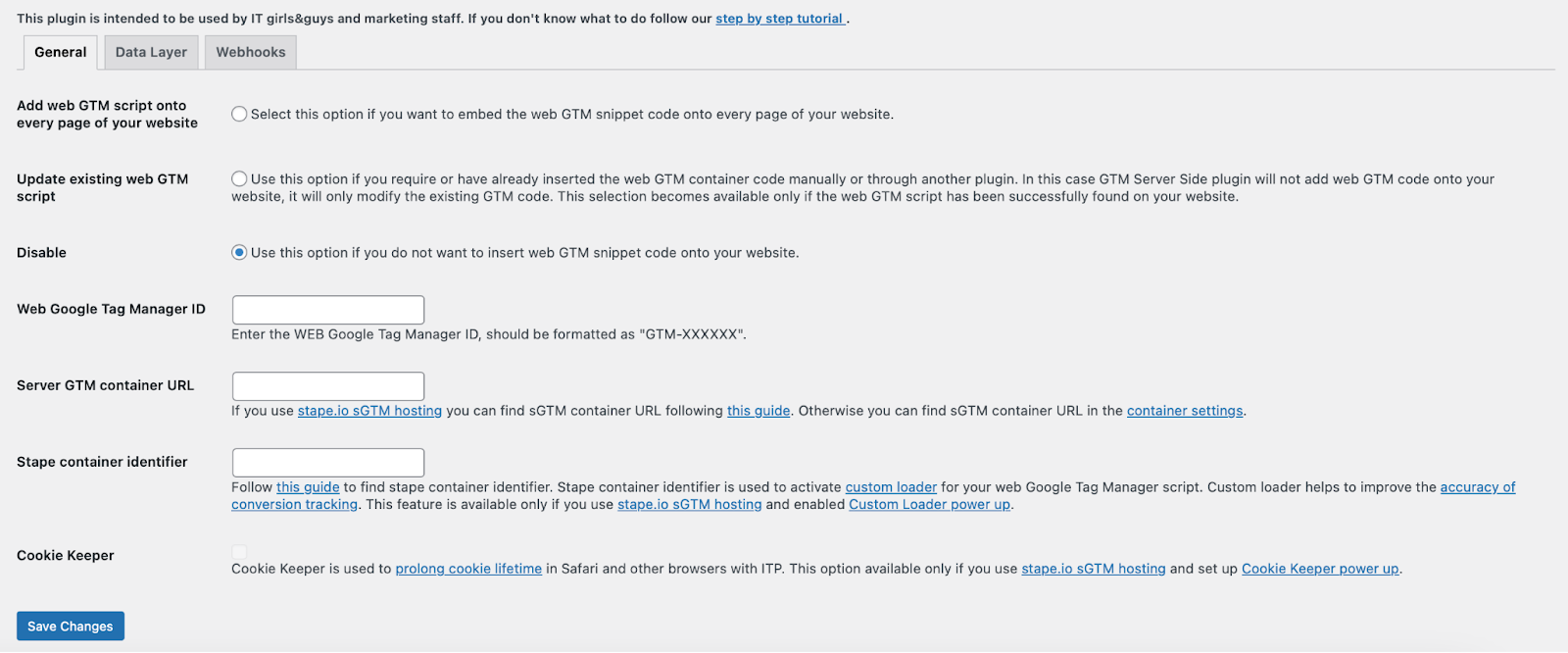
Task: Click 'prolong cookie lifetime' link
Action: pos(467,568)
